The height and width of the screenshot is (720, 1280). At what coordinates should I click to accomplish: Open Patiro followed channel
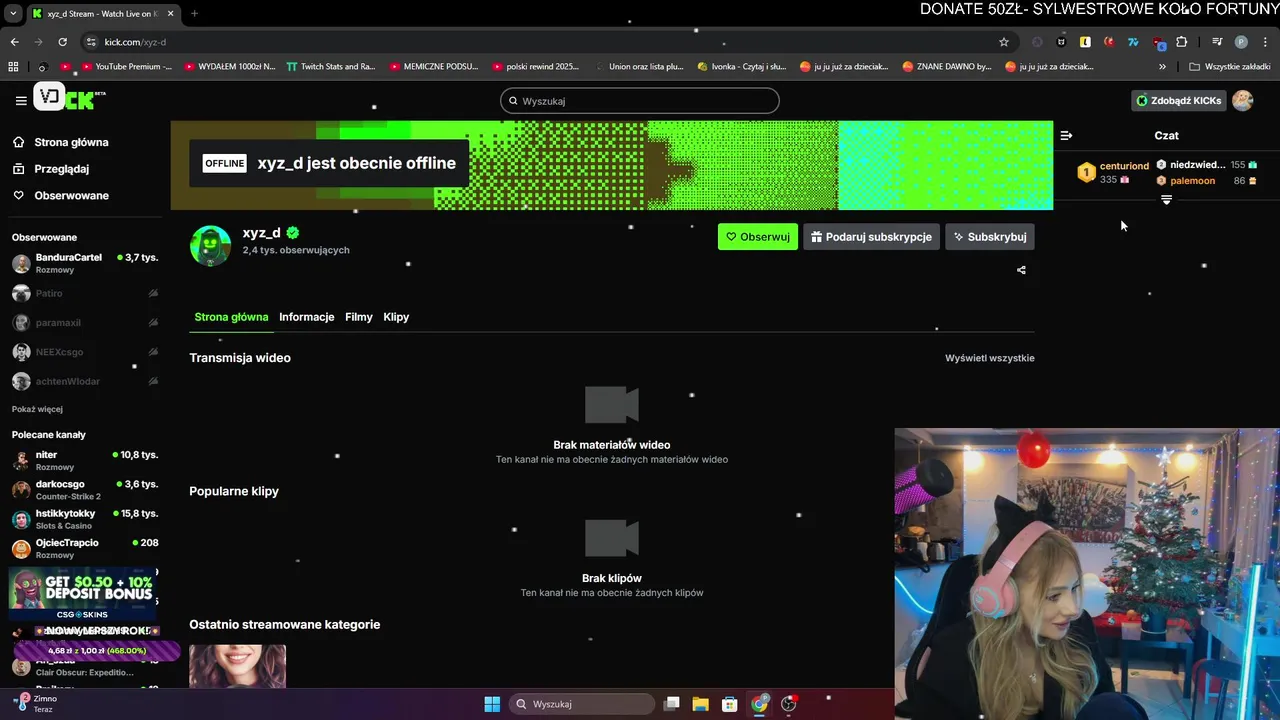[x=85, y=293]
